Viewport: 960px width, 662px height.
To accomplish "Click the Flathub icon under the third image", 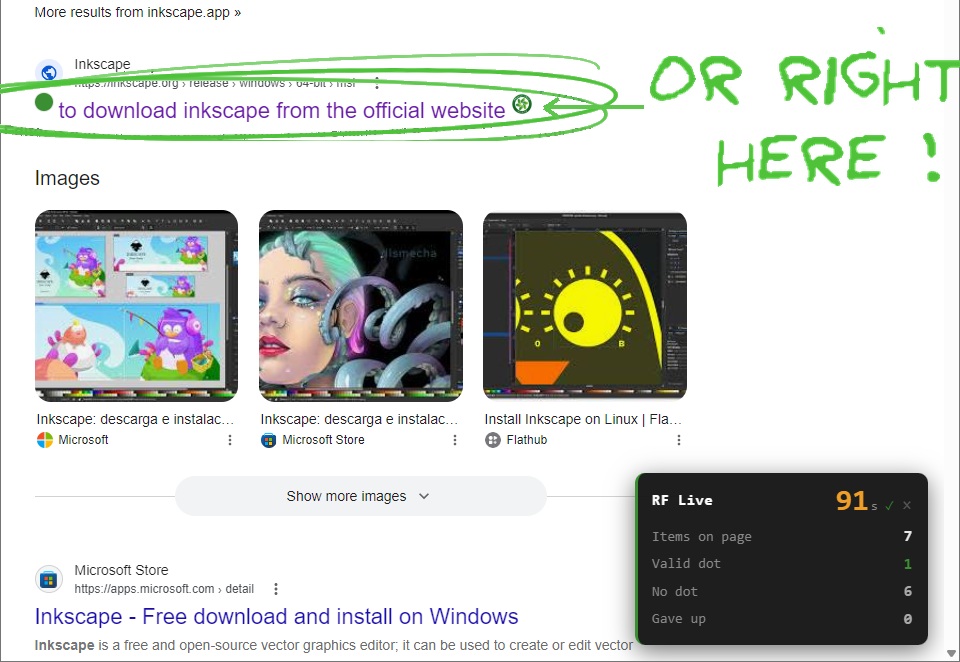I will click(x=493, y=440).
